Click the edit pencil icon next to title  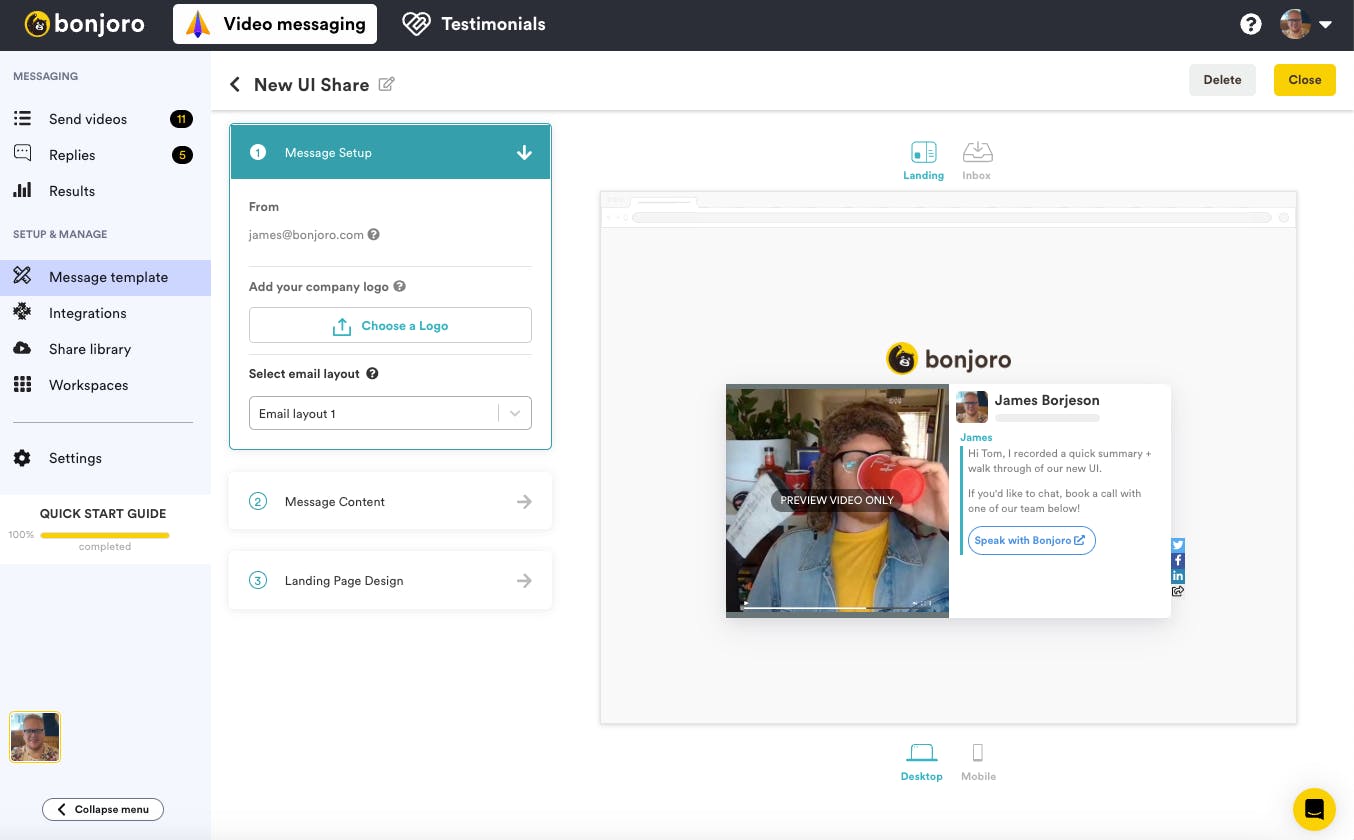click(386, 84)
